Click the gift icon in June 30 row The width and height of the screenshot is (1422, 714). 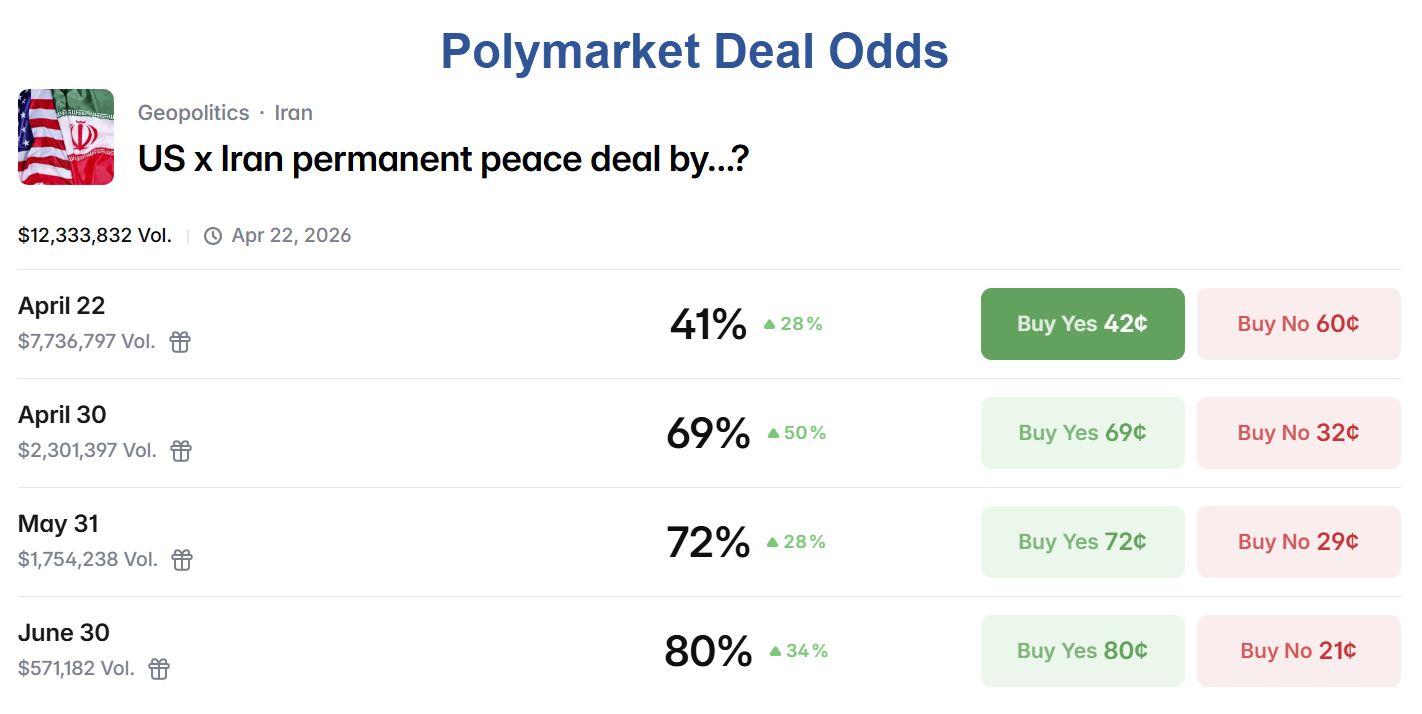pos(159,669)
